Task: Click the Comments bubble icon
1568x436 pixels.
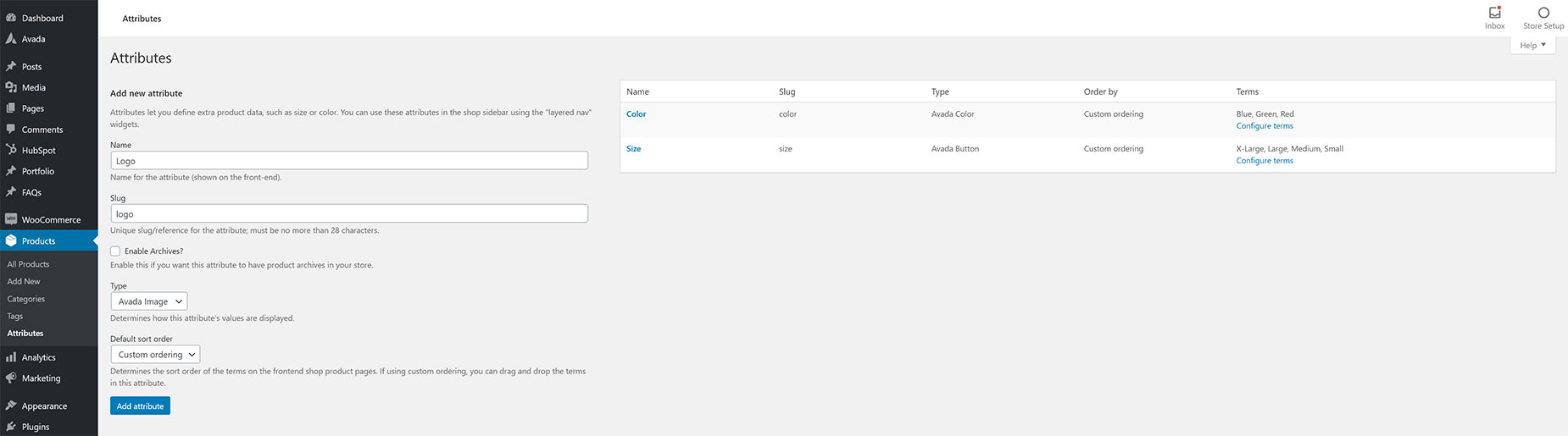Action: pos(11,130)
